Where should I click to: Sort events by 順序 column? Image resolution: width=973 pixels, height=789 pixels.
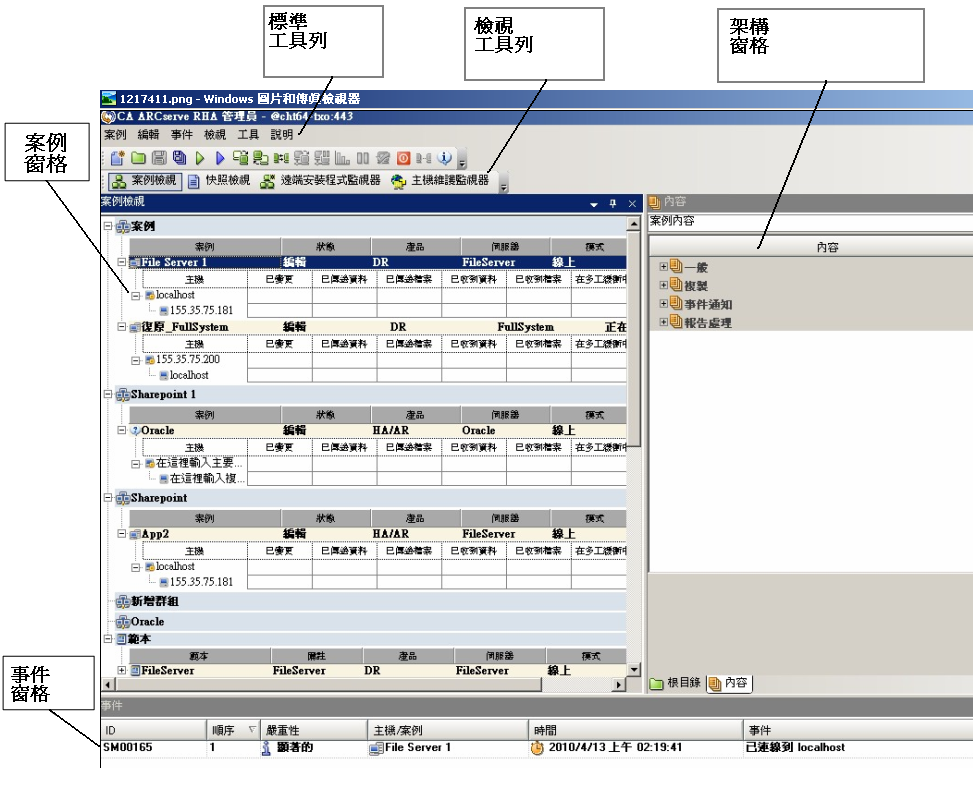[233, 731]
